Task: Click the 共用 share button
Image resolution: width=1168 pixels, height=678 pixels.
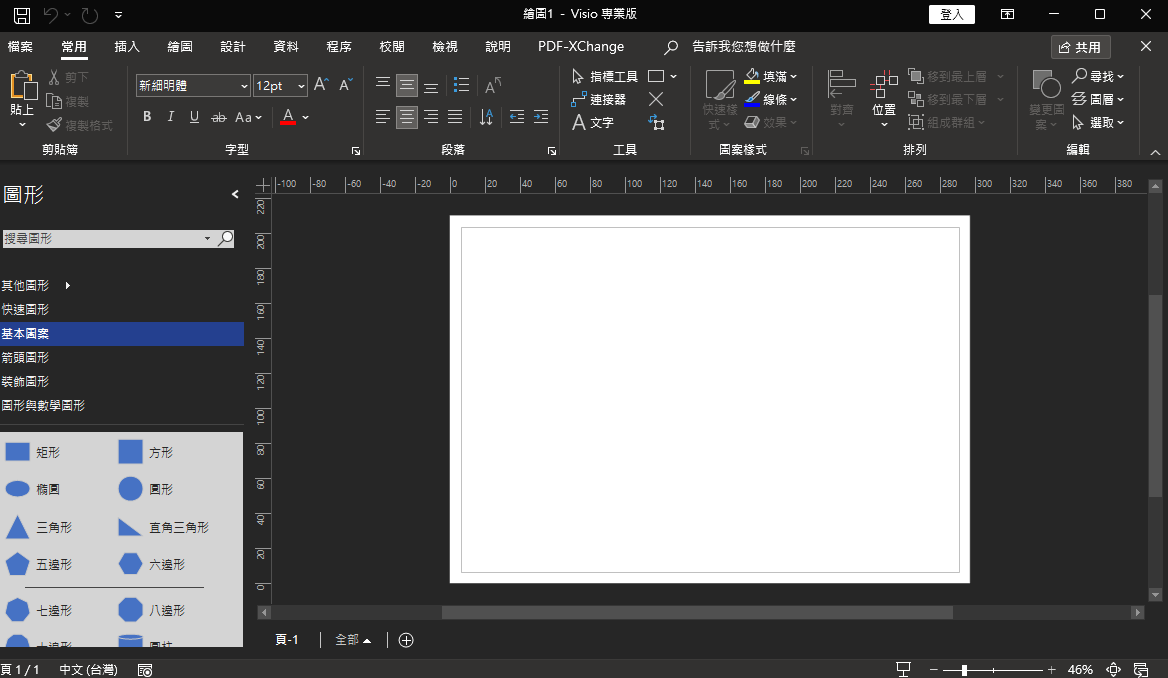Action: (x=1080, y=47)
